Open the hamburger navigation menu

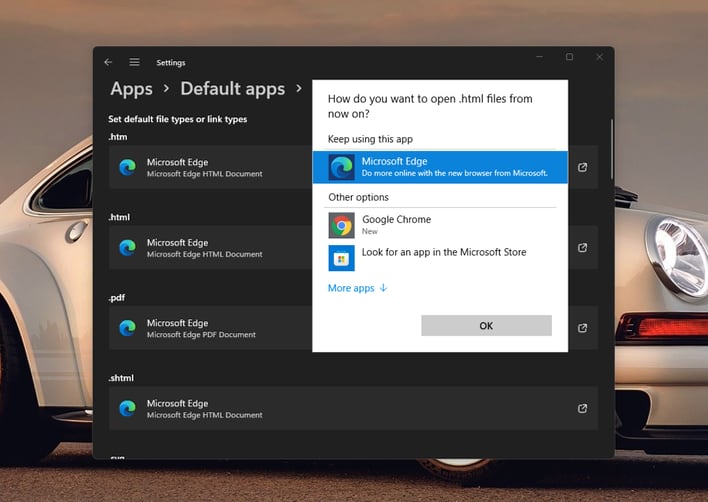[x=134, y=62]
